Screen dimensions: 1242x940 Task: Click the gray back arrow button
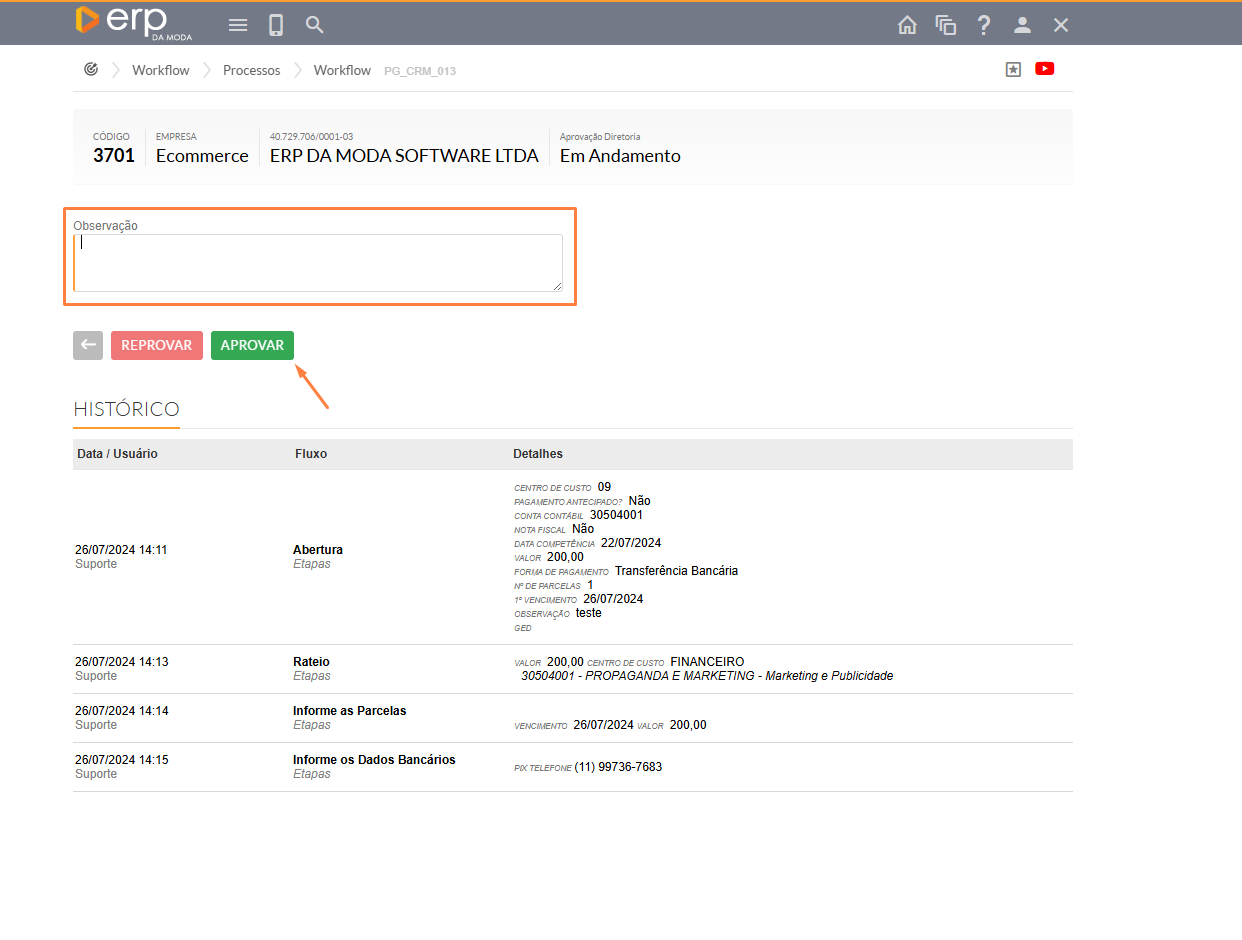pos(88,345)
